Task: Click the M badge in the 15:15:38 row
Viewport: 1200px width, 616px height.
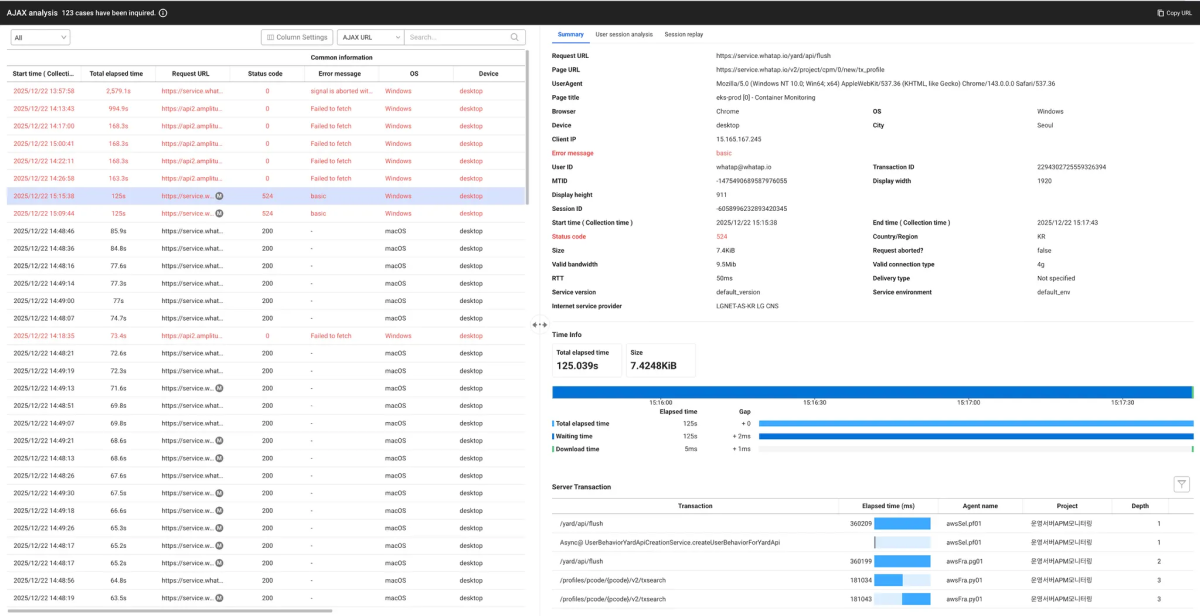Action: point(219,196)
